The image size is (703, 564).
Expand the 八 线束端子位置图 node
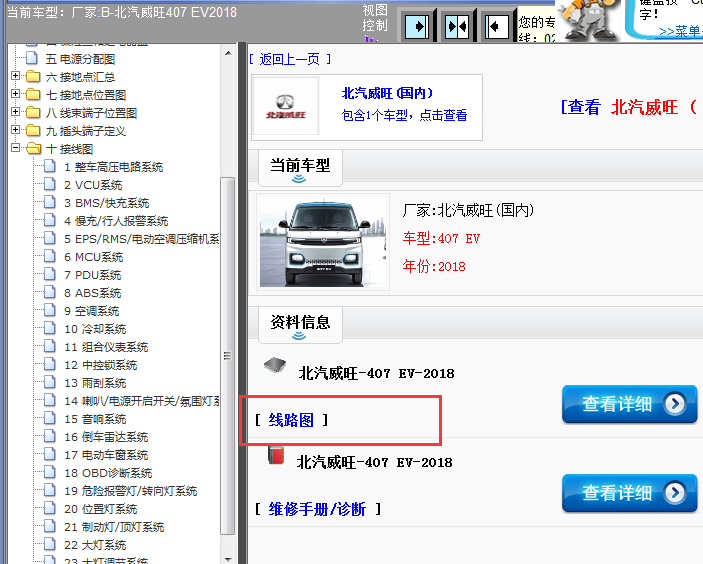pos(16,112)
